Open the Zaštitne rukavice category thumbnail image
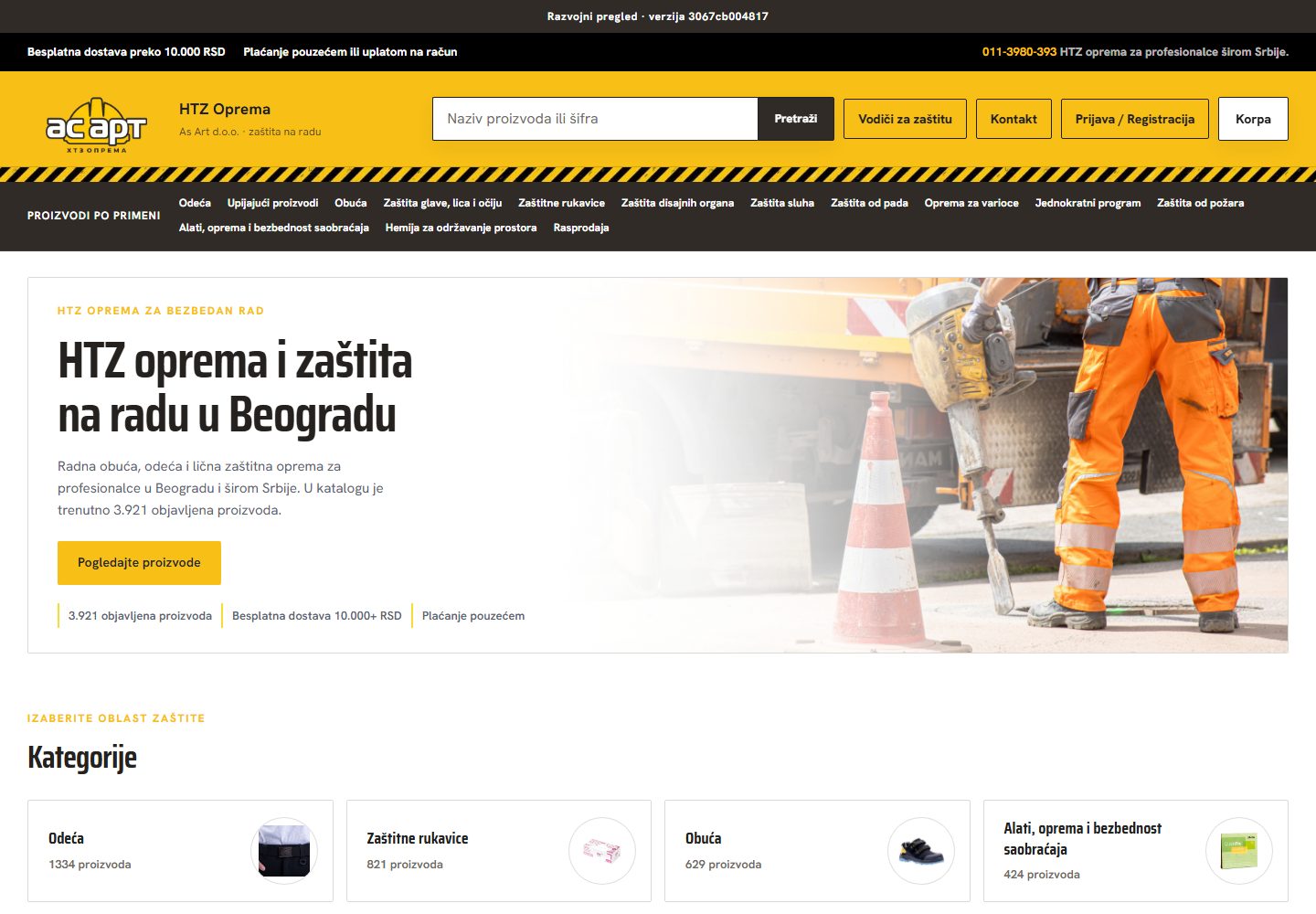1316x914 pixels. [602, 851]
